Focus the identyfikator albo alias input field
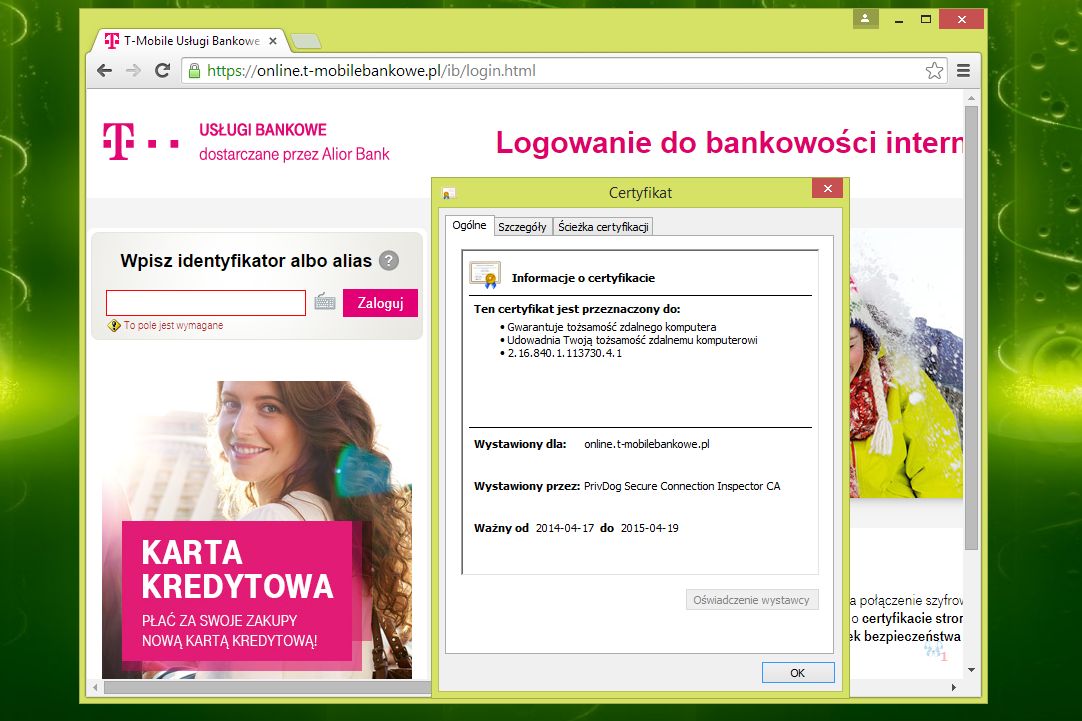1082x721 pixels. [206, 303]
